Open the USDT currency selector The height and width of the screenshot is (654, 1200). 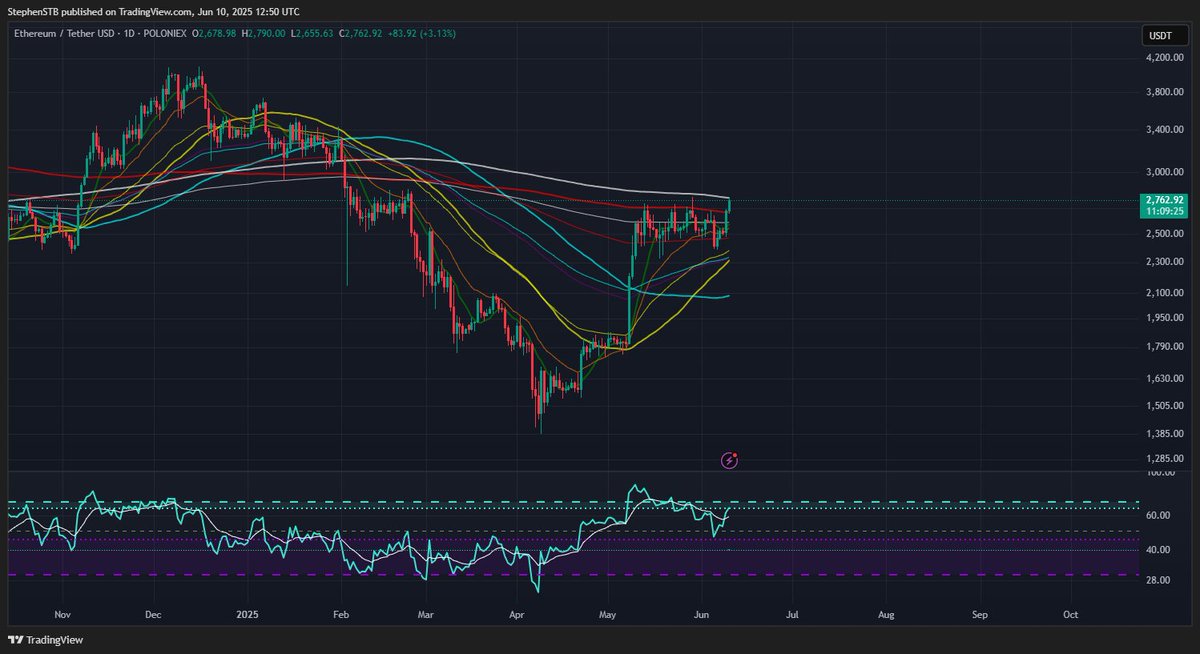tap(1164, 37)
